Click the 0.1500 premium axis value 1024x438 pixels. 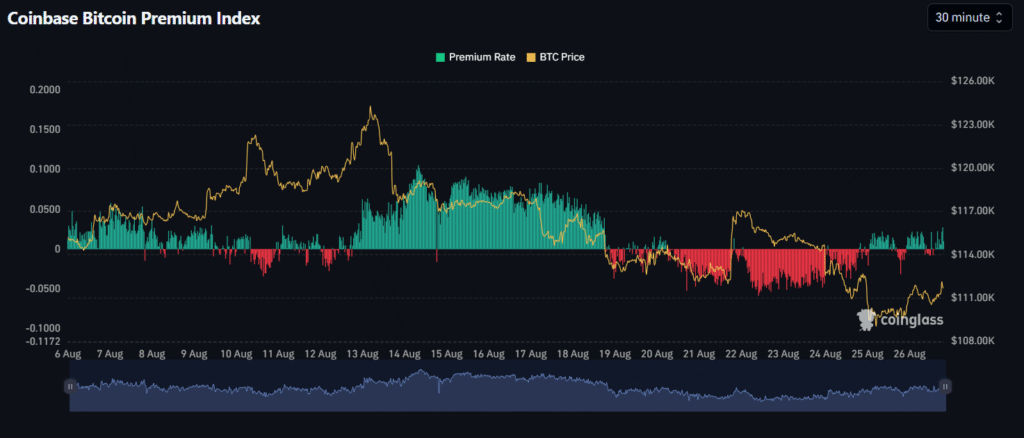pyautogui.click(x=44, y=129)
